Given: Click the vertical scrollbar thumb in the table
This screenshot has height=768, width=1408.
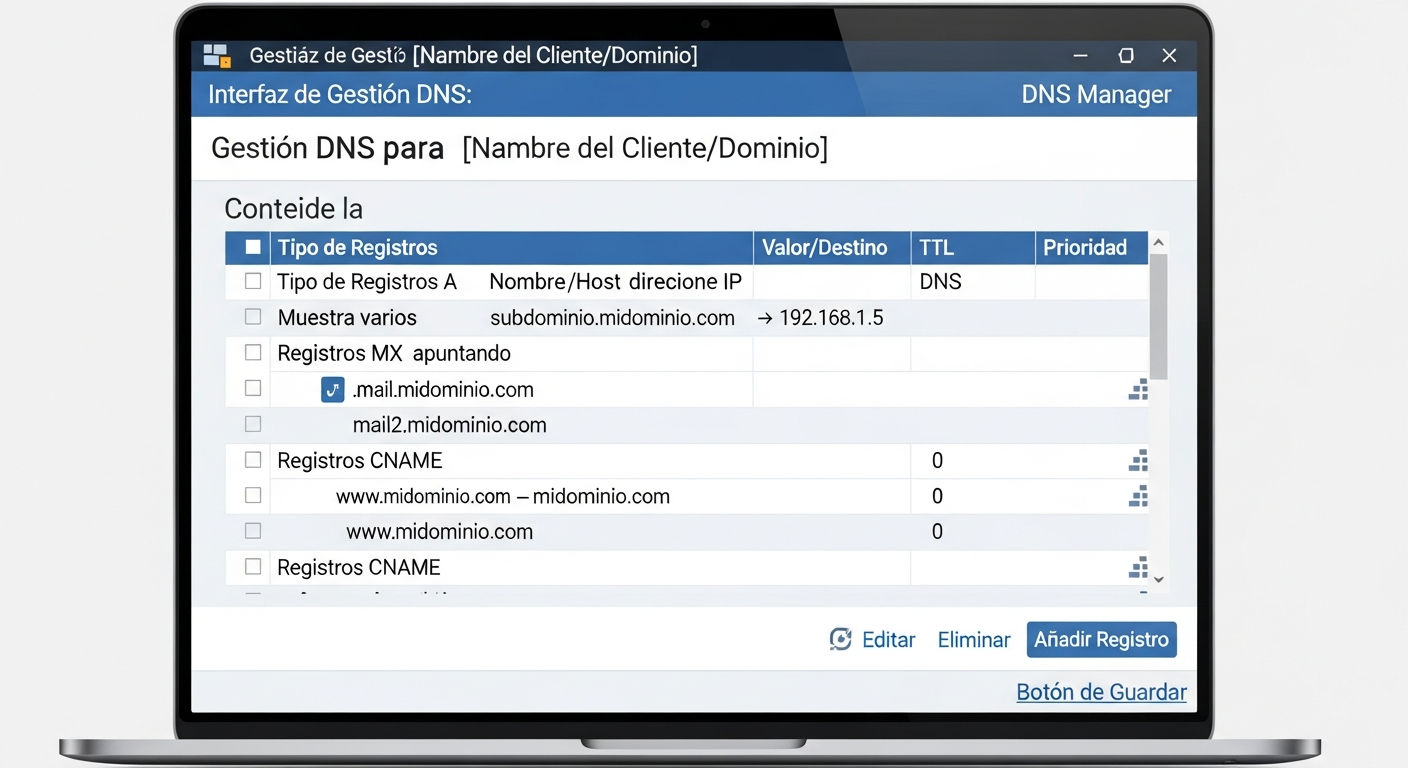Looking at the screenshot, I should click(1158, 315).
